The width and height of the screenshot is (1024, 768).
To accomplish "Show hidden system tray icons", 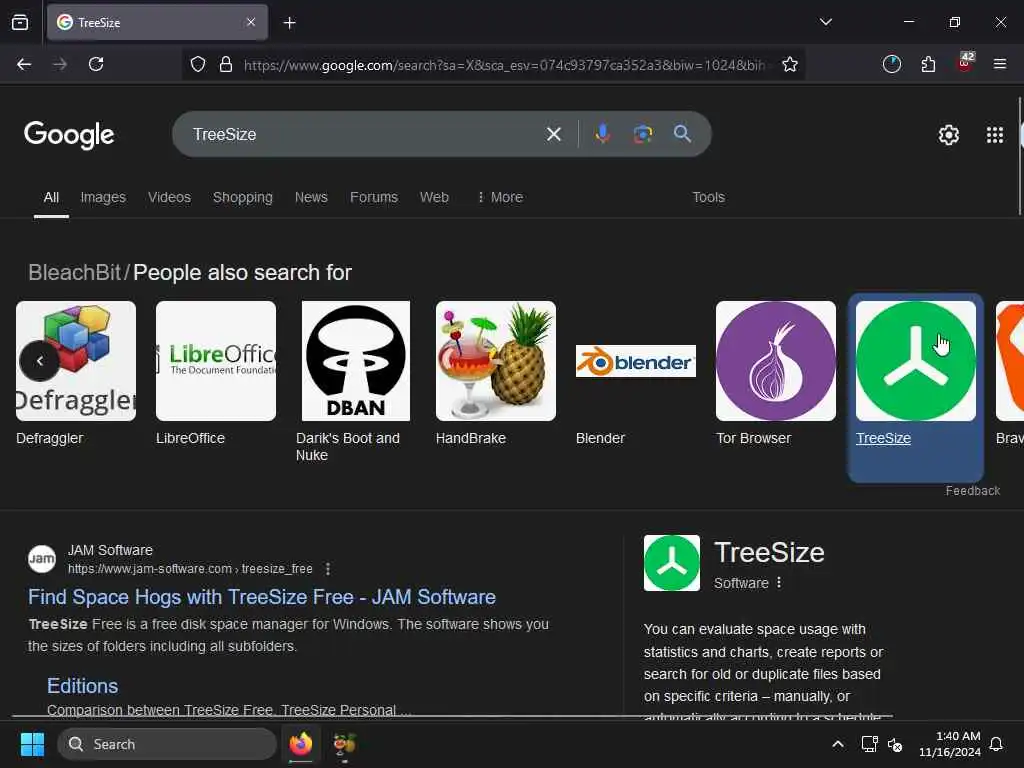I will click(837, 744).
